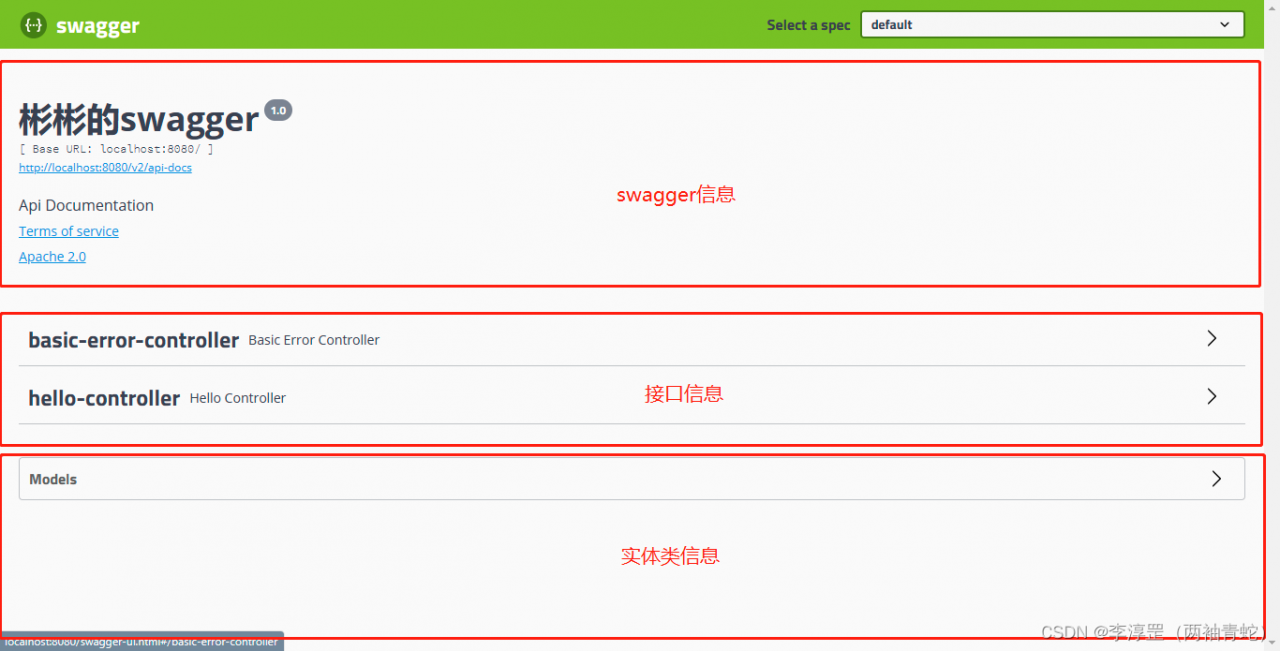Viewport: 1280px width, 651px height.
Task: Expand the hello-controller section chevron
Action: point(1212,397)
